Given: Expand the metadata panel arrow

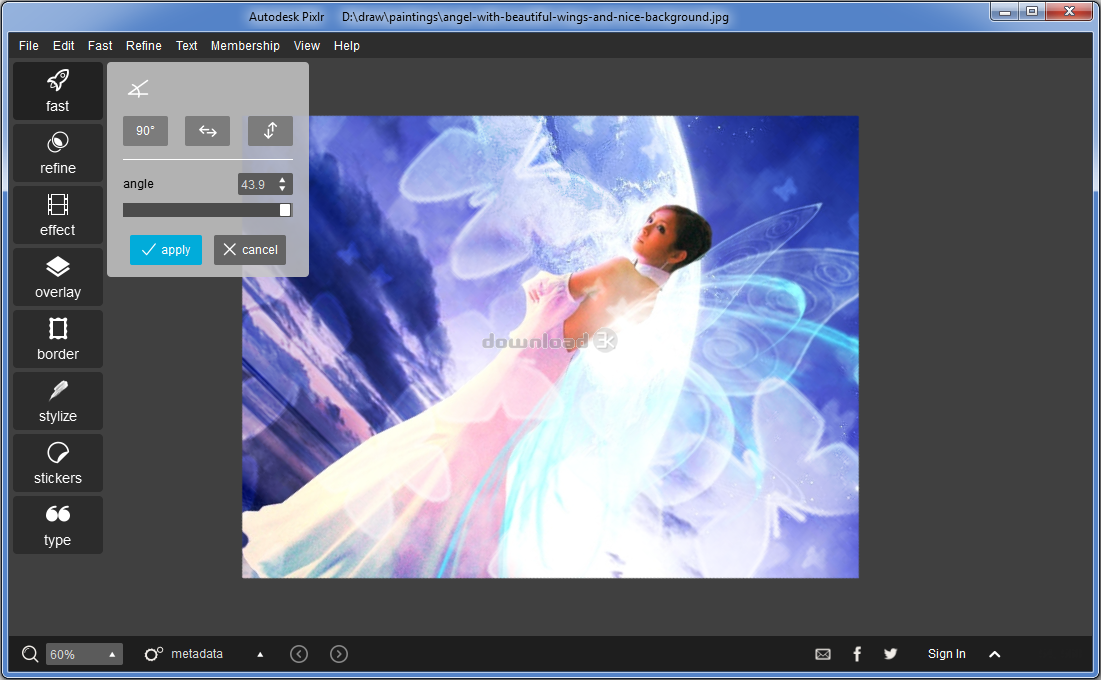Looking at the screenshot, I should point(260,654).
